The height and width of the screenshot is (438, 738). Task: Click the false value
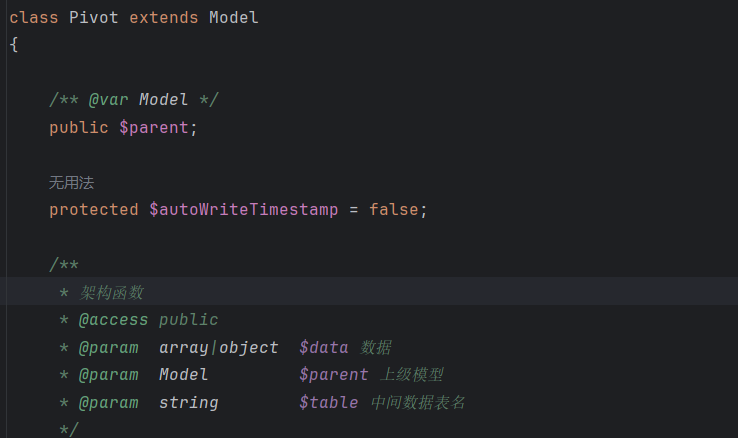coord(393,209)
